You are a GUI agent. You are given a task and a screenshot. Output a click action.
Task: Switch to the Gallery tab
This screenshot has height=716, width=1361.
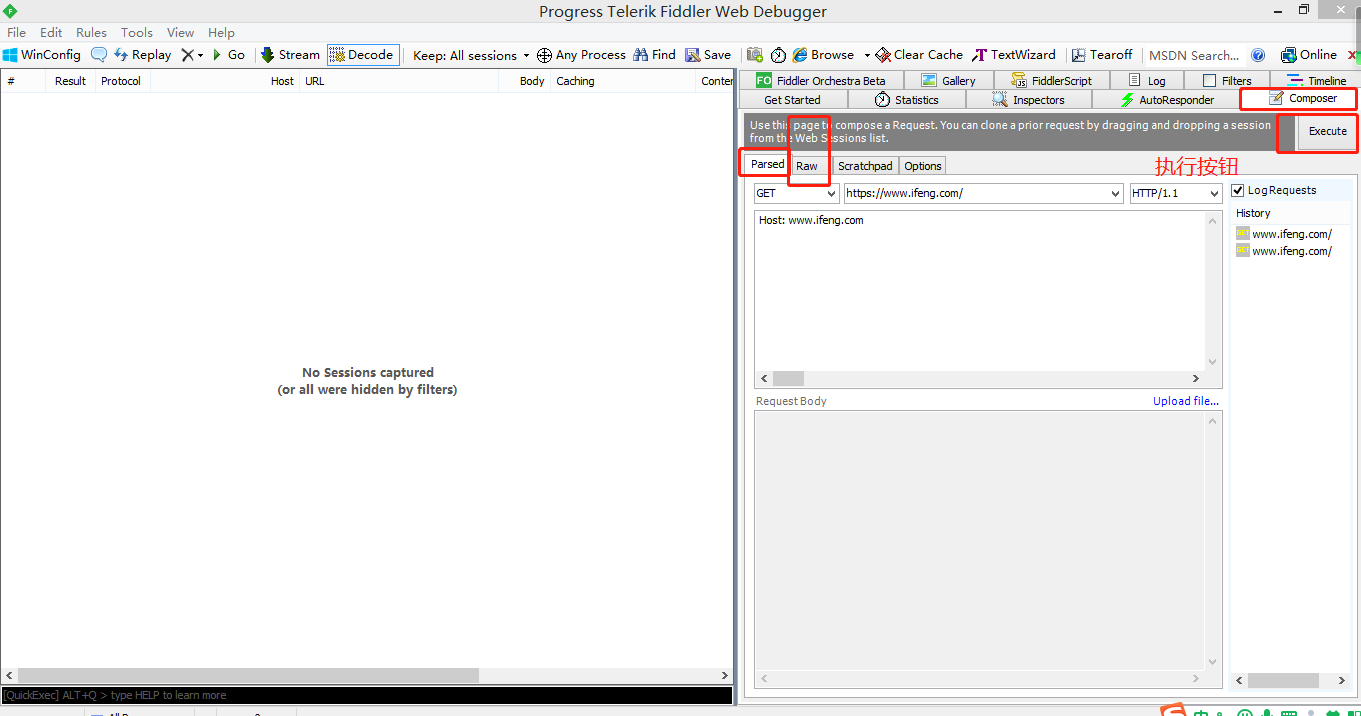click(948, 81)
